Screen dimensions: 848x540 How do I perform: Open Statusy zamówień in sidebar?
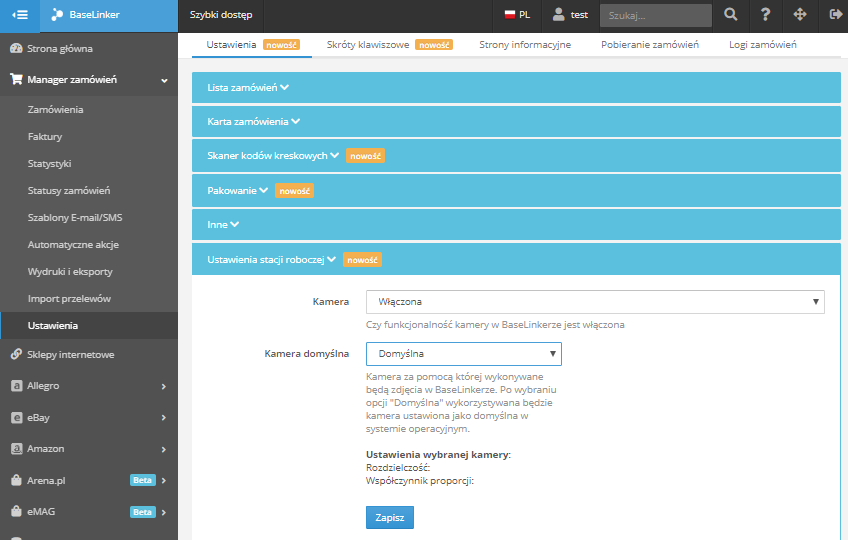click(x=69, y=191)
